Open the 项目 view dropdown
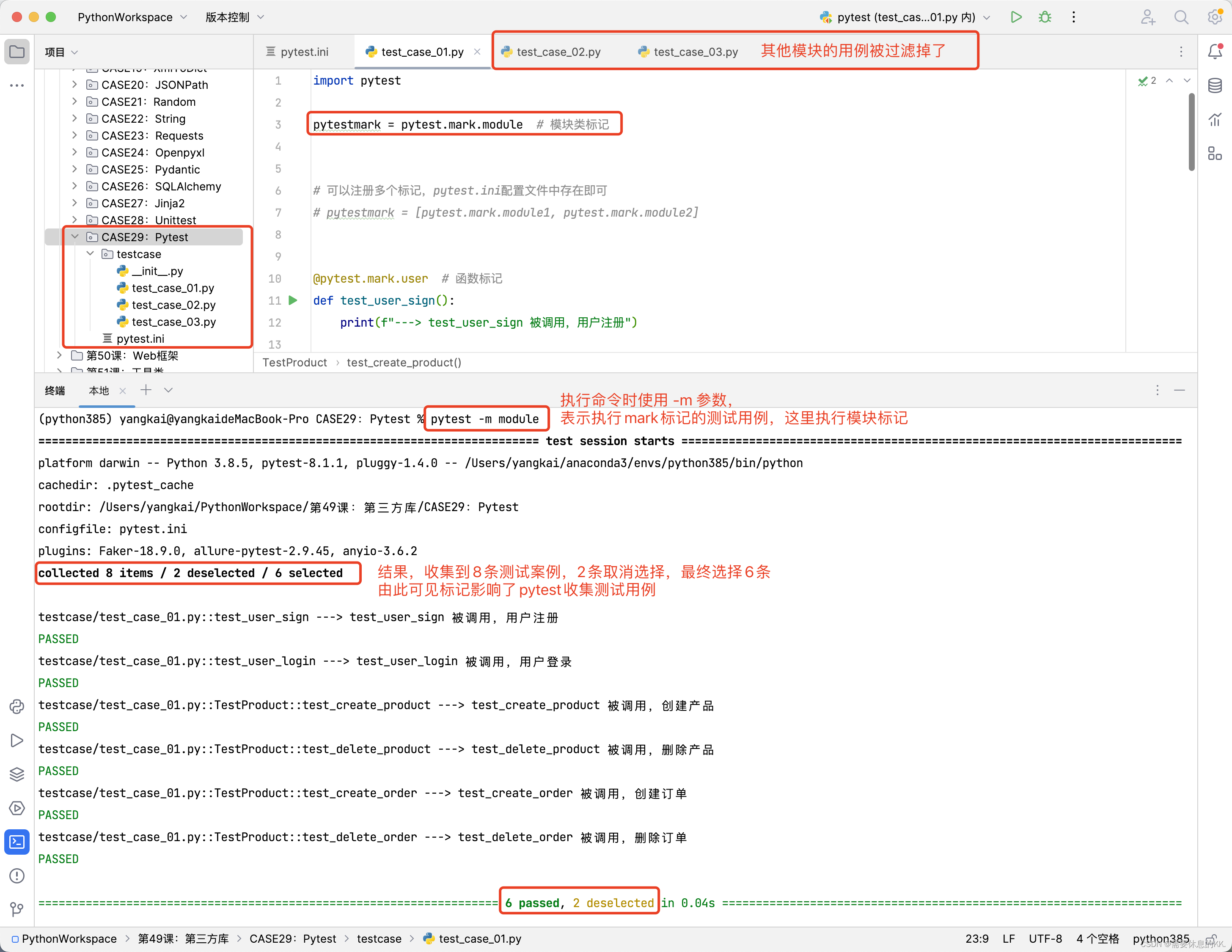This screenshot has width=1232, height=952. (61, 52)
